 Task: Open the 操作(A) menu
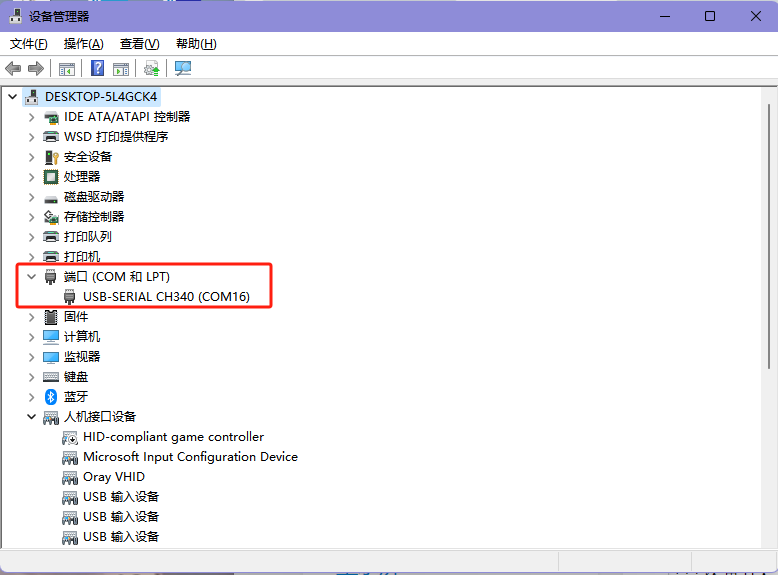(x=83, y=44)
